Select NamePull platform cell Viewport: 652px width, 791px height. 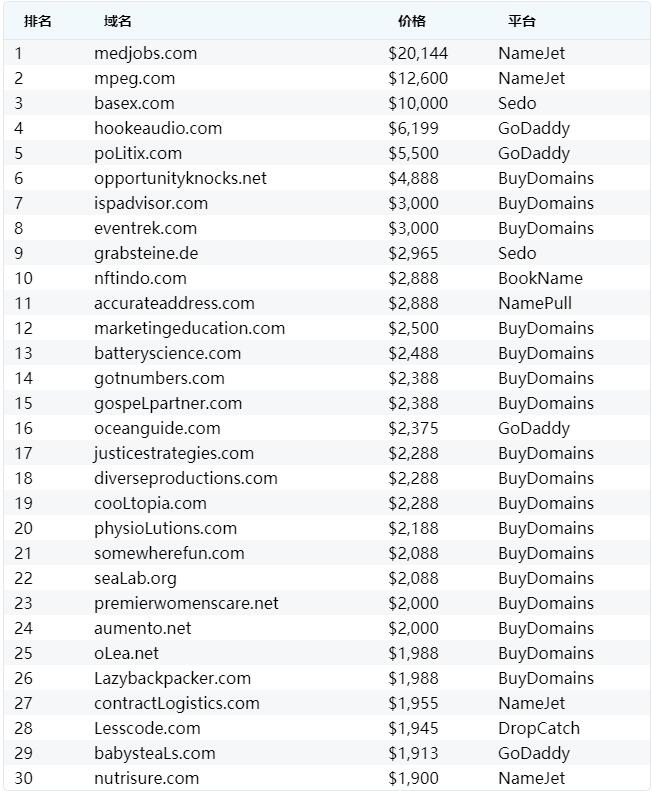[535, 303]
